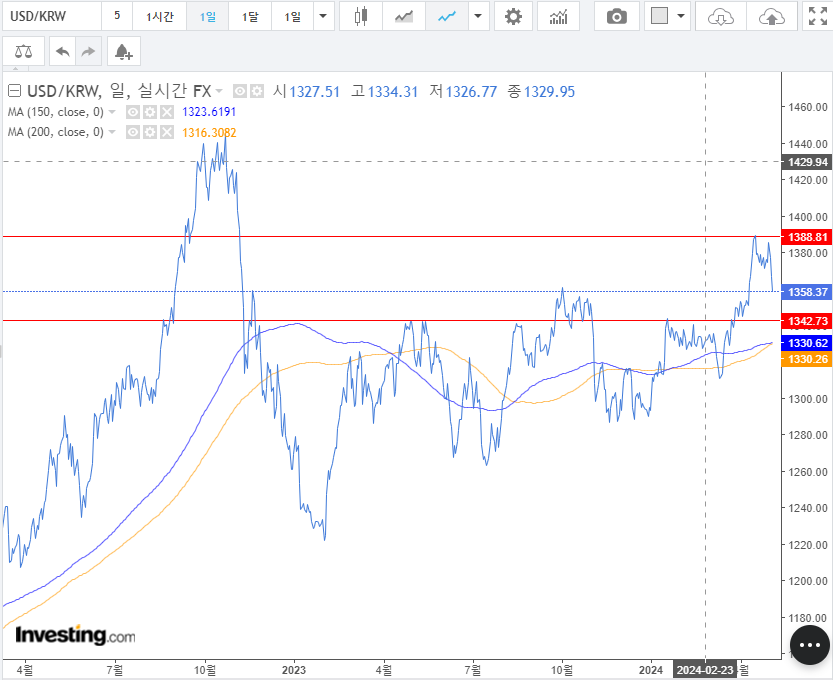Click the 2023 label on time axis

point(294,670)
